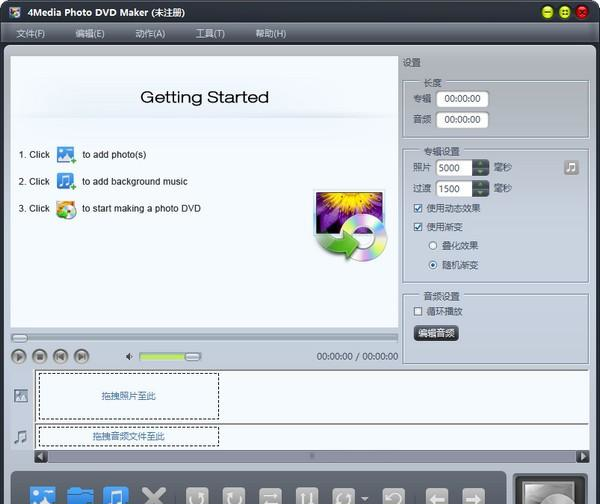Increase 过渡 duration with up stepper
This screenshot has height=504, width=600.
[x=480, y=184]
